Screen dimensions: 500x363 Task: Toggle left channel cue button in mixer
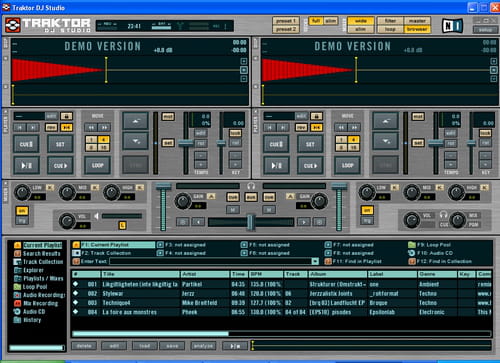coord(233,197)
